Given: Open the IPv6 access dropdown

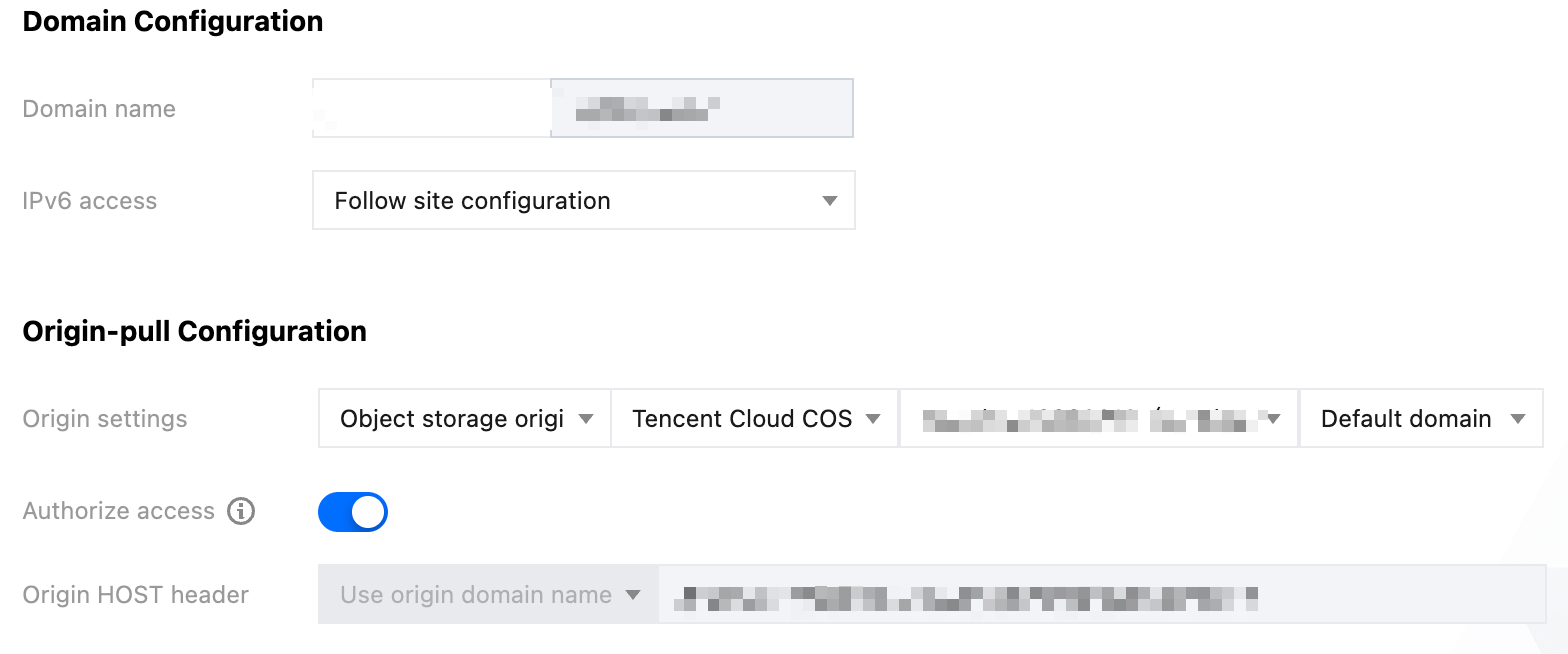Looking at the screenshot, I should [583, 201].
